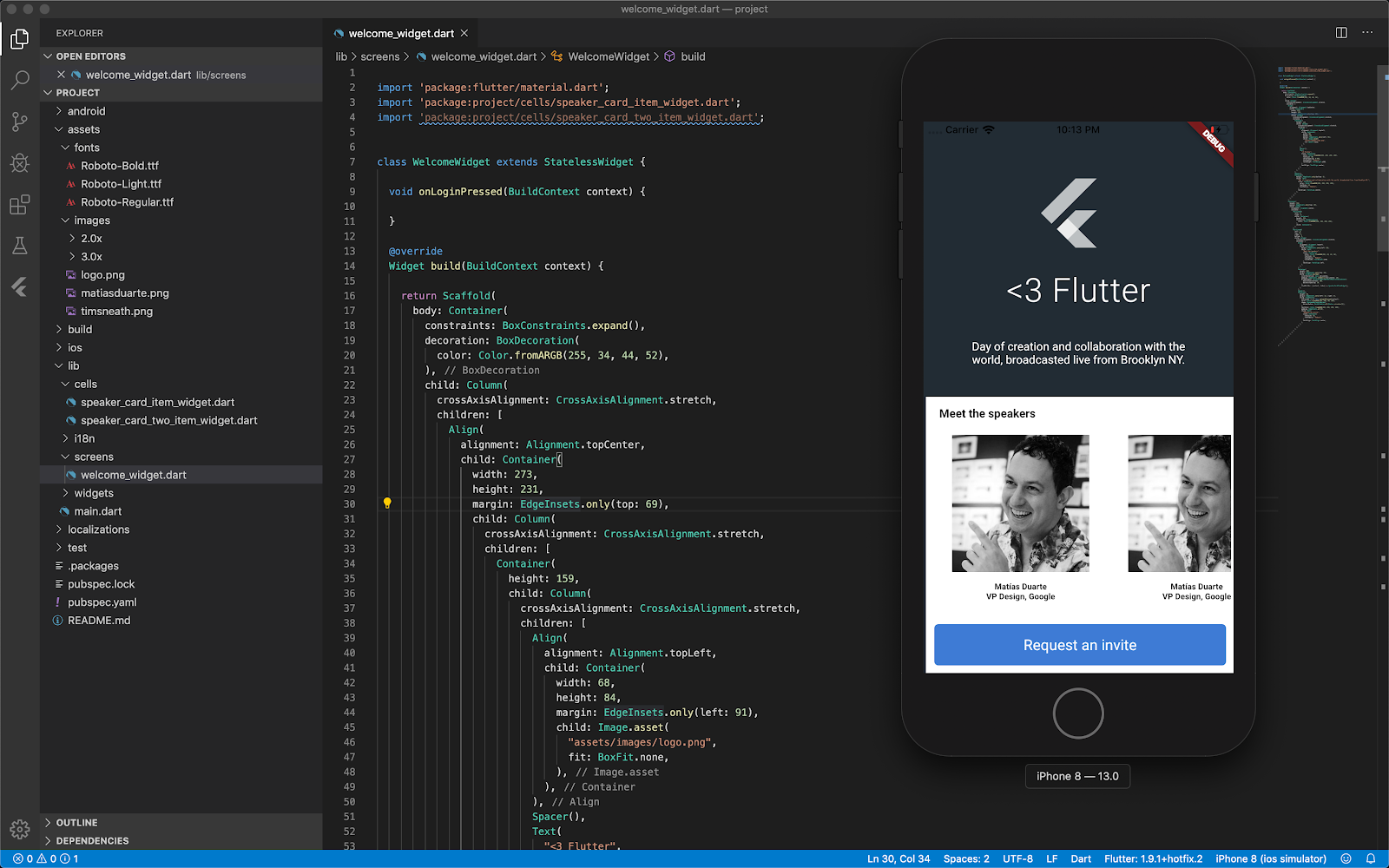Open Roboto-Bold.ttf font file

pos(119,166)
